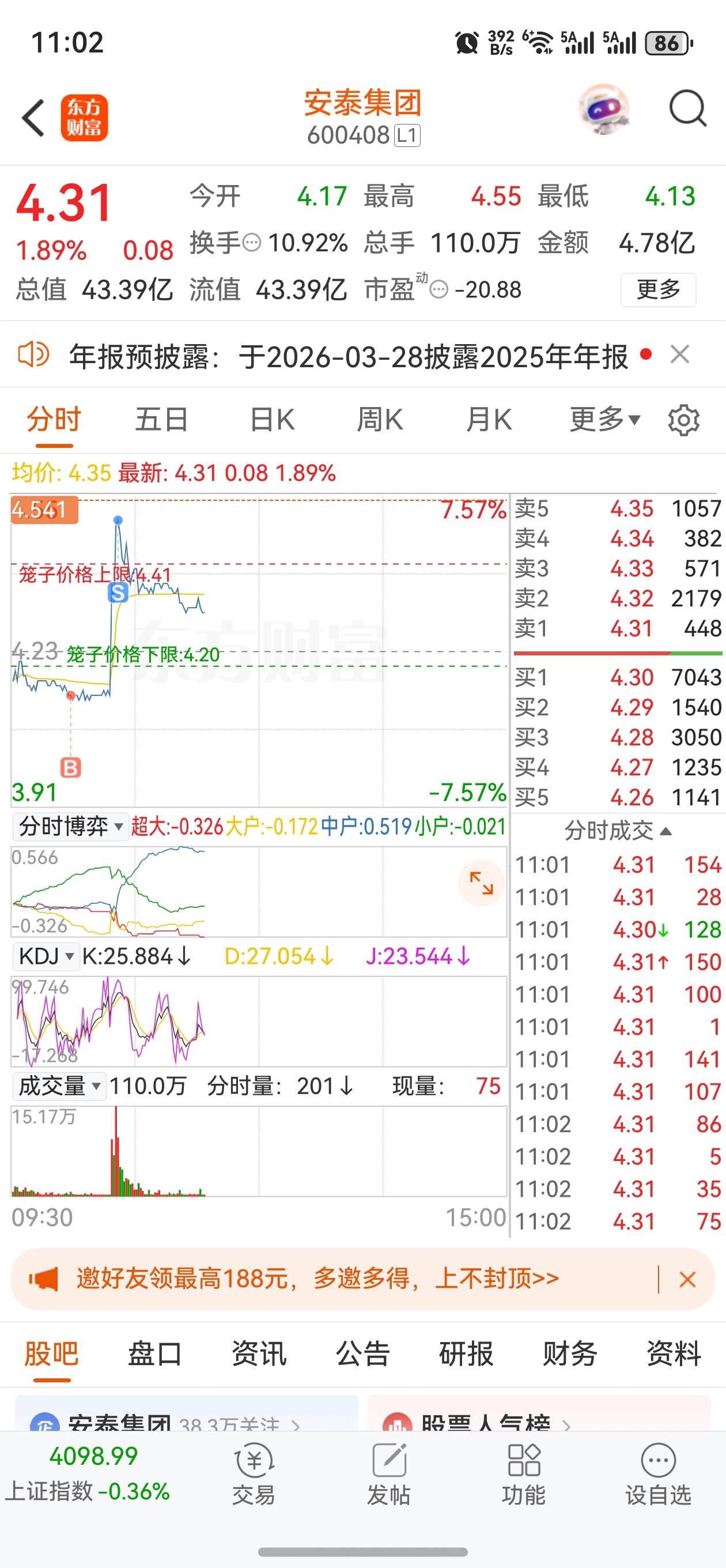Screen dimensions: 726x1568
Task: Select the 研报 tab
Action: [466, 1354]
